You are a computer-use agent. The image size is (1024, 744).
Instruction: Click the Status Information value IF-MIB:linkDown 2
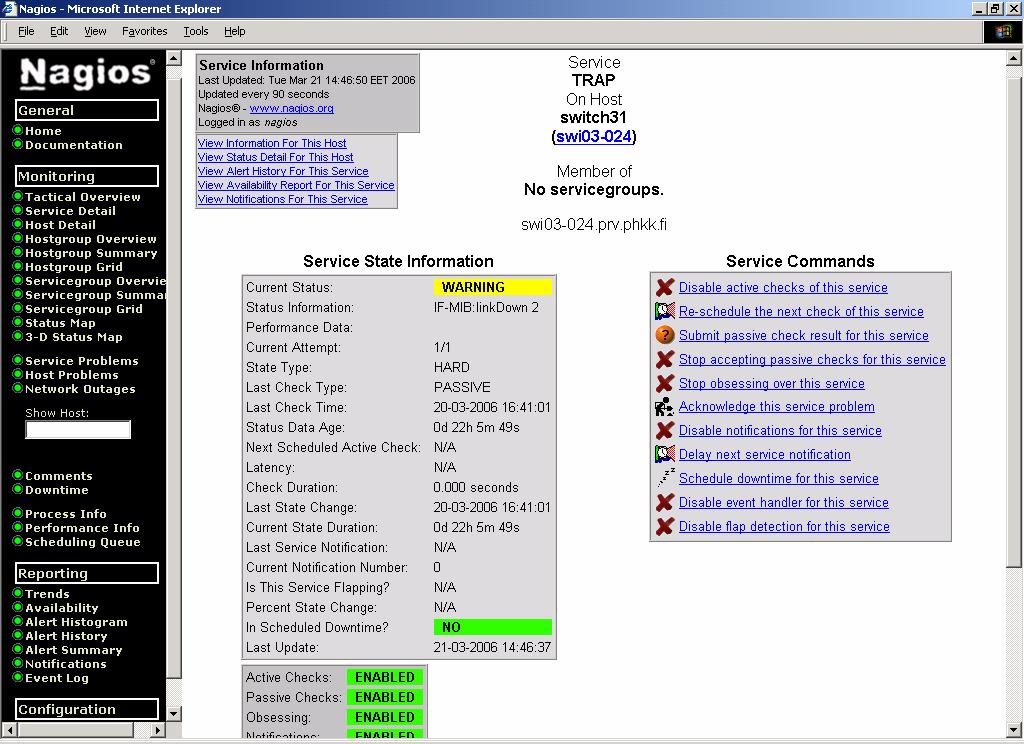[x=486, y=308]
